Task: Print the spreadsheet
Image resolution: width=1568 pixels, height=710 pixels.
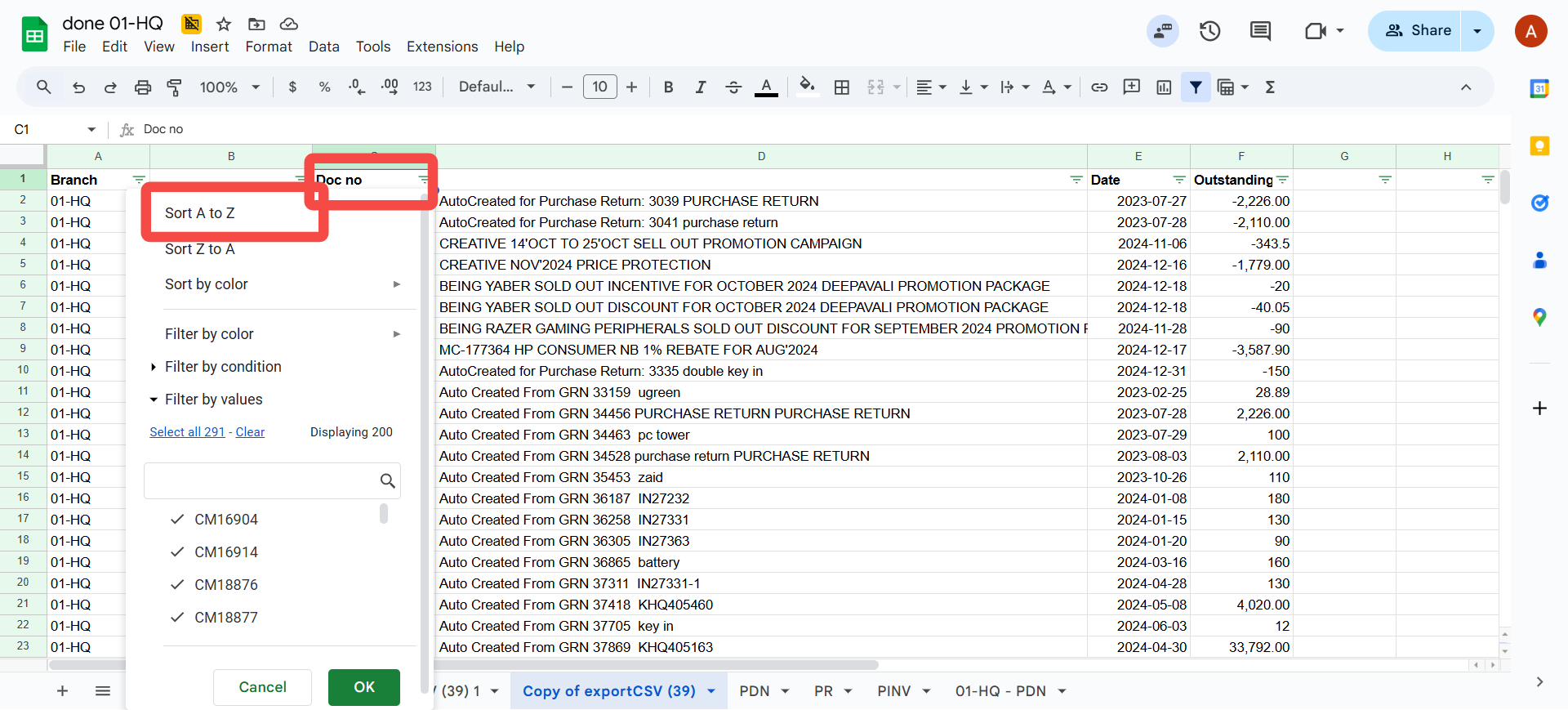Action: 142,87
